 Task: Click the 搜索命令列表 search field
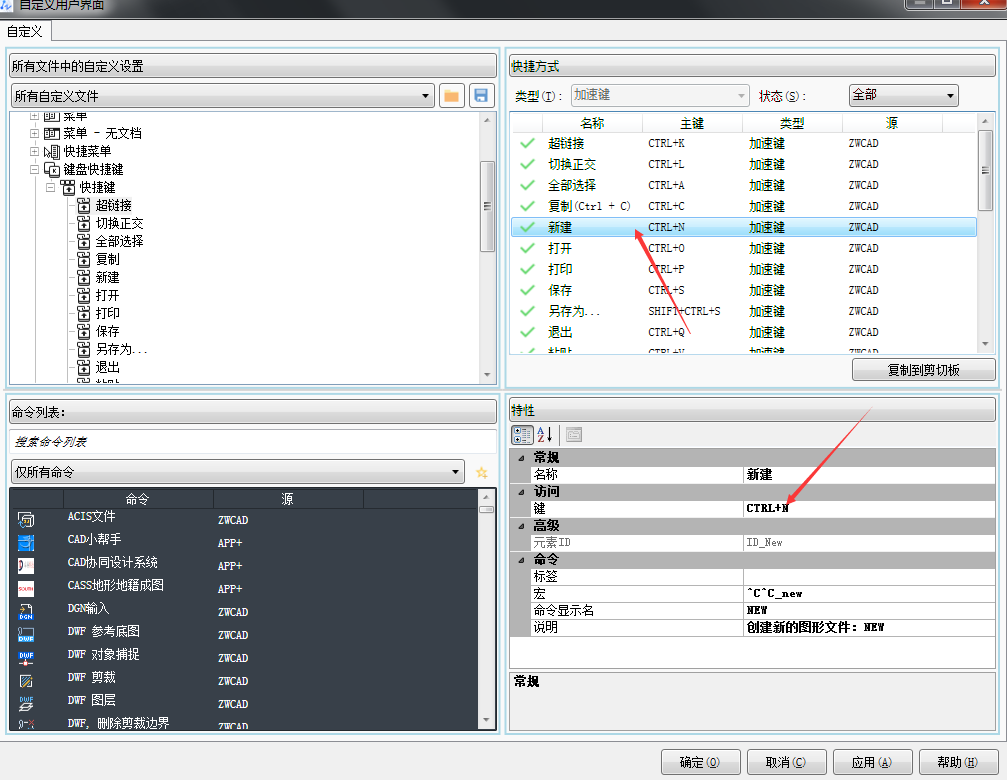coord(252,442)
